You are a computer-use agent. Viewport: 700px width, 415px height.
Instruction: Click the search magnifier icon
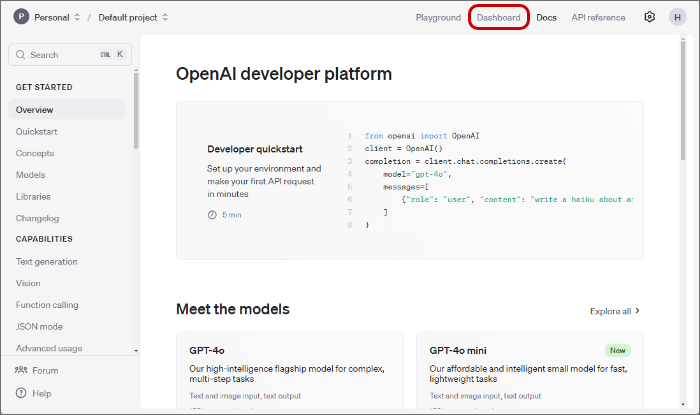pyautogui.click(x=21, y=55)
